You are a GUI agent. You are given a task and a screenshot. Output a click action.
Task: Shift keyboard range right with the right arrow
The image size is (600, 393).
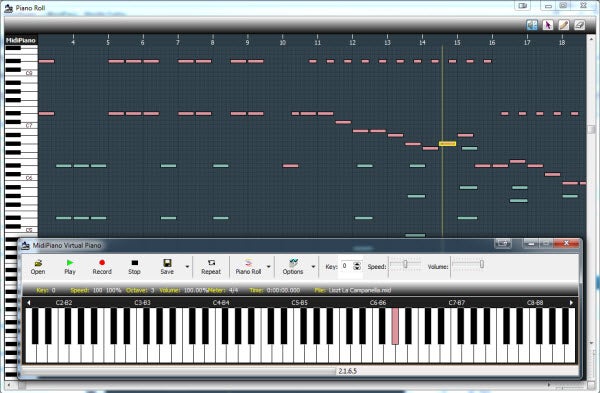[x=571, y=303]
